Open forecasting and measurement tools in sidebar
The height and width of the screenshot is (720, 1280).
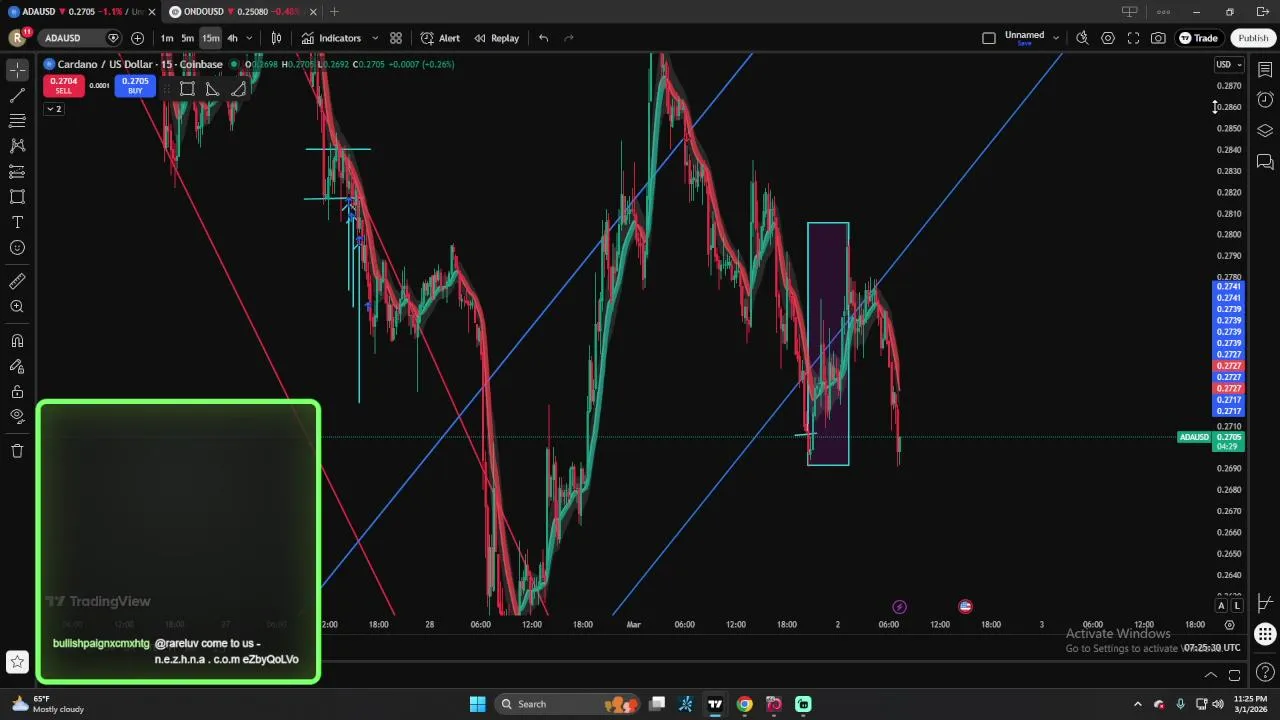(x=17, y=172)
